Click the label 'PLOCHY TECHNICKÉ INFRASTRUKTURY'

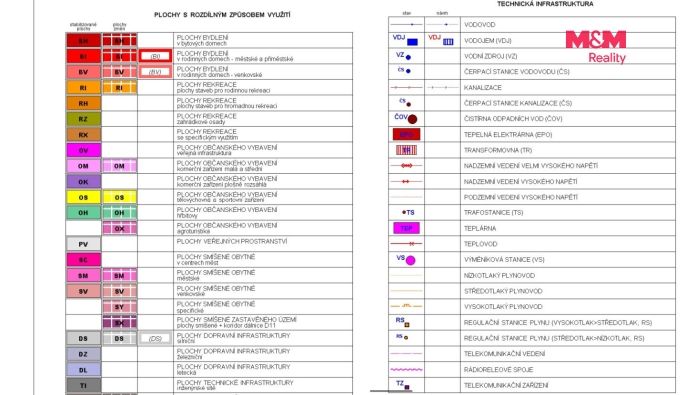tap(235, 382)
